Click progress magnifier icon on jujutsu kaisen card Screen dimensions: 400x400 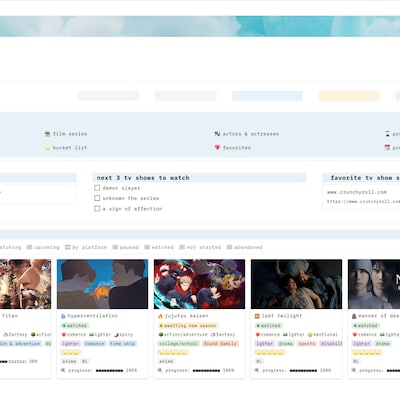pyautogui.click(x=160, y=370)
